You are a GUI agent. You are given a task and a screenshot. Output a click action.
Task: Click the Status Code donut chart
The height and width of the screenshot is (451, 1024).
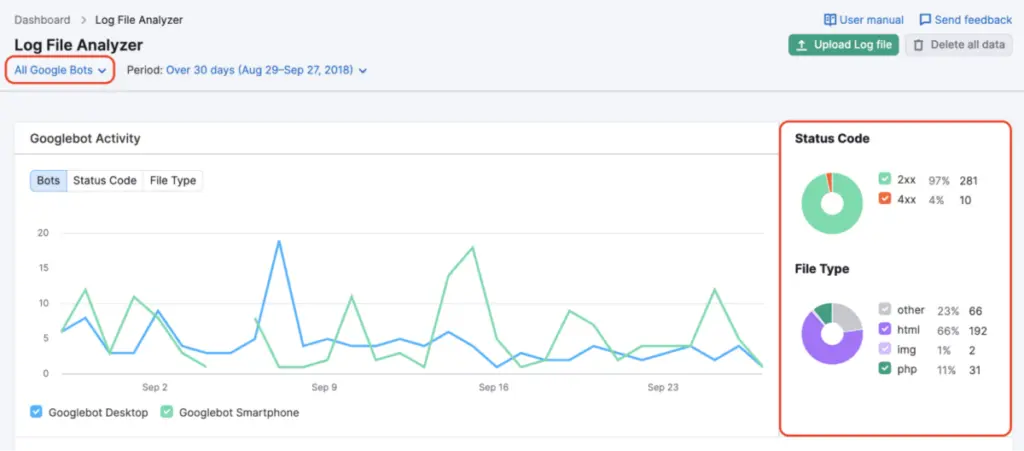[x=830, y=203]
